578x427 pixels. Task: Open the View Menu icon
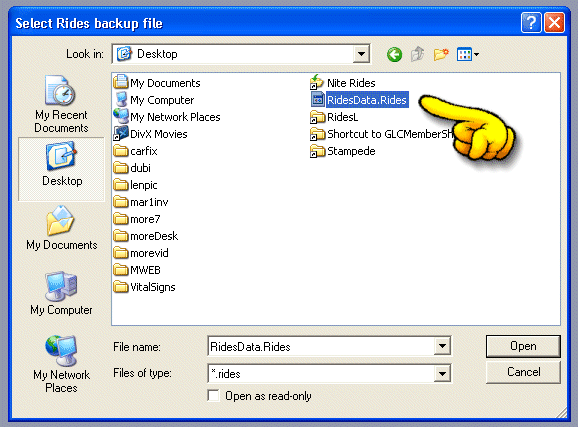click(x=468, y=55)
